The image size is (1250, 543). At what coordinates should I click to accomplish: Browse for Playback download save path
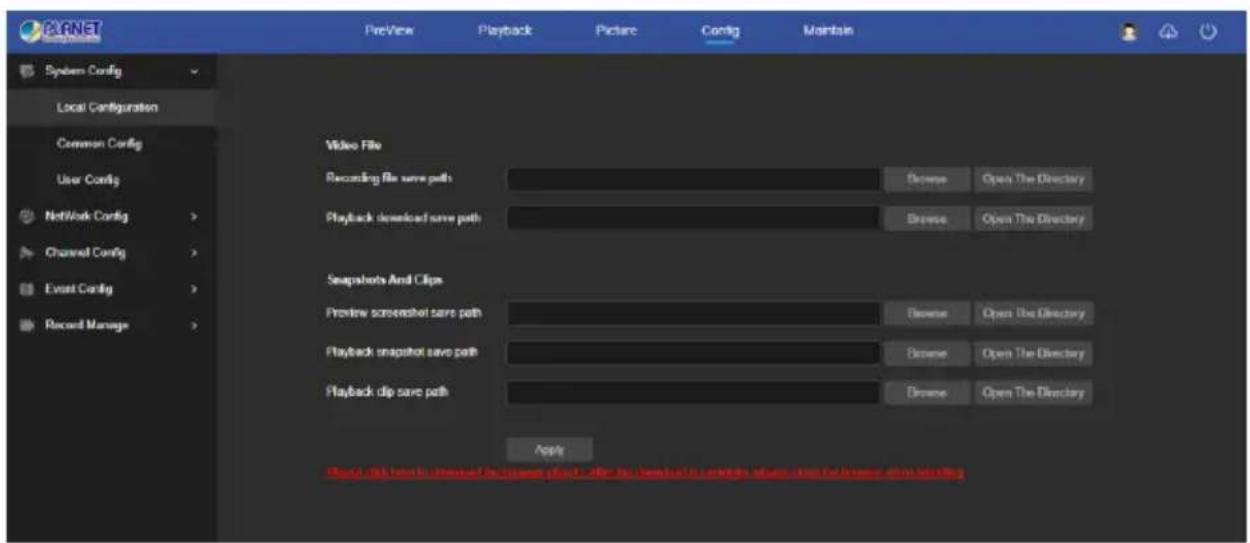pyautogui.click(x=927, y=218)
